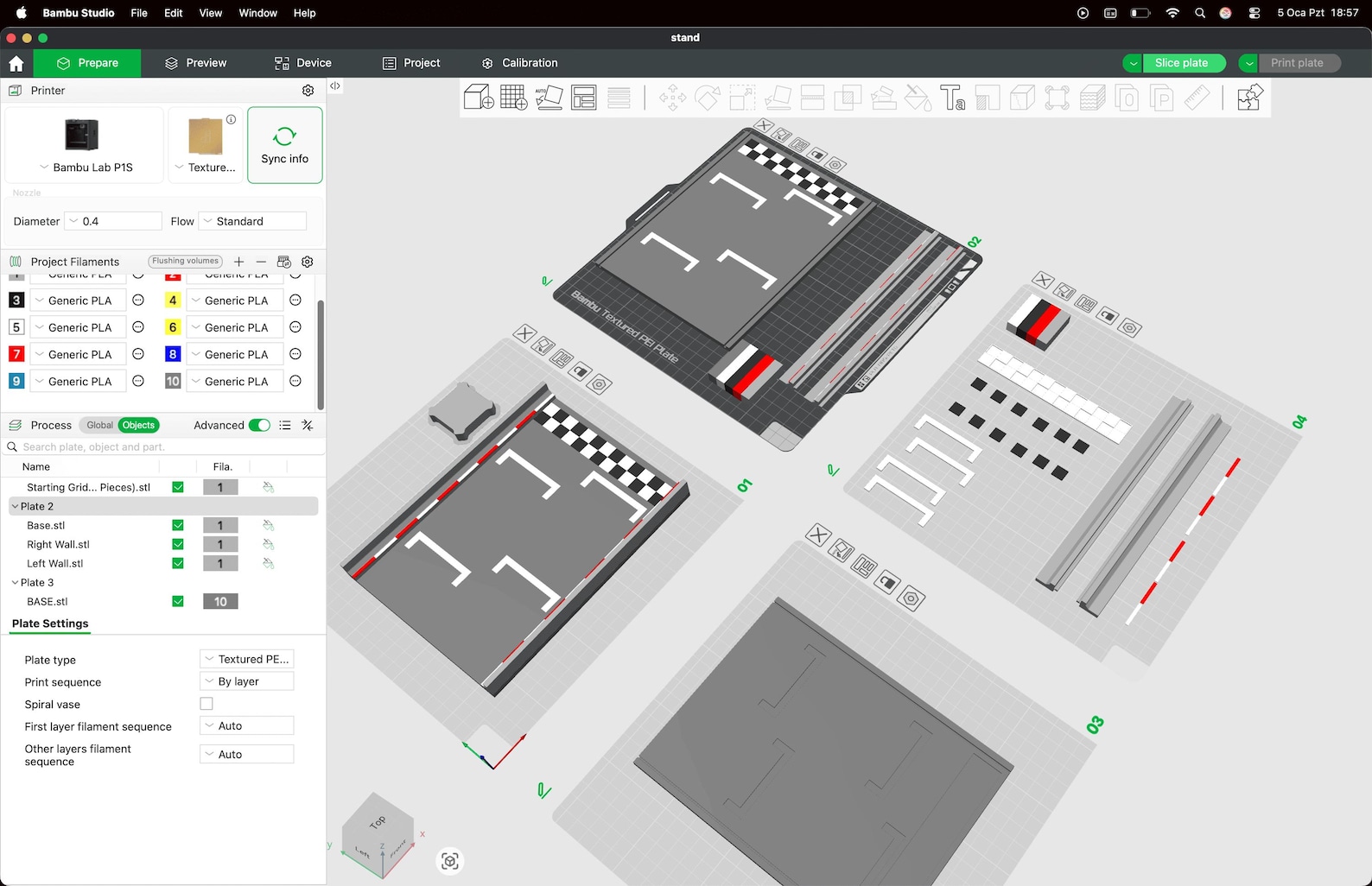Viewport: 1372px width, 886px height.
Task: Click compare presets icon beside Advanced
Action: [308, 426]
